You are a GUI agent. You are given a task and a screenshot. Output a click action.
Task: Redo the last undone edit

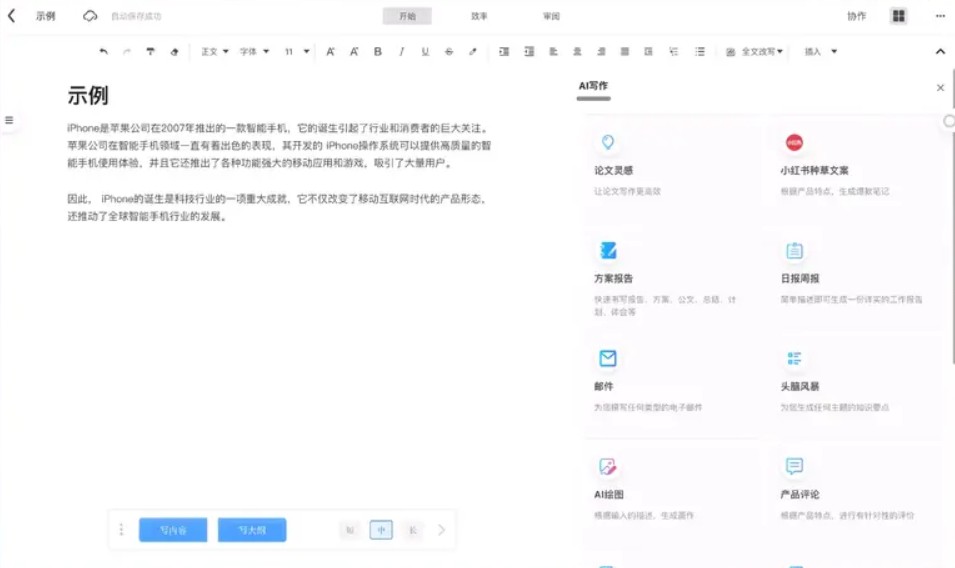click(x=127, y=52)
